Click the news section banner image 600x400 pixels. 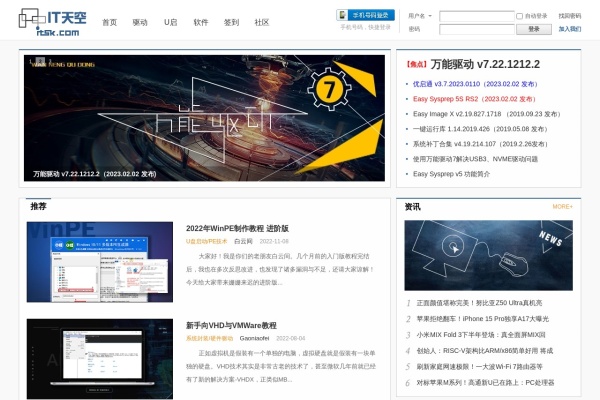click(x=488, y=255)
